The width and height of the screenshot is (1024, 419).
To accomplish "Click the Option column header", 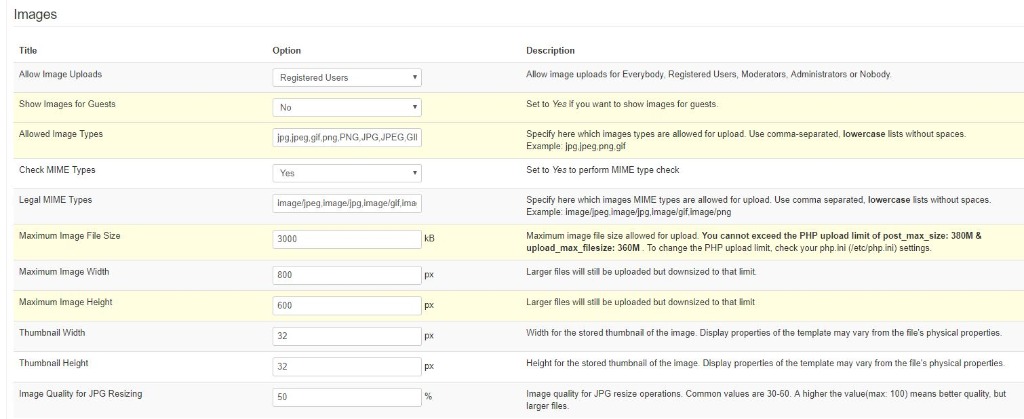I will 286,50.
